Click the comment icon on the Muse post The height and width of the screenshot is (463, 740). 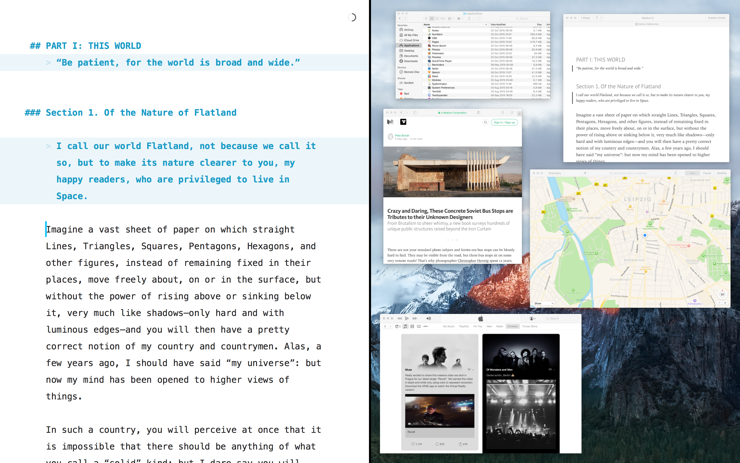tap(439, 444)
